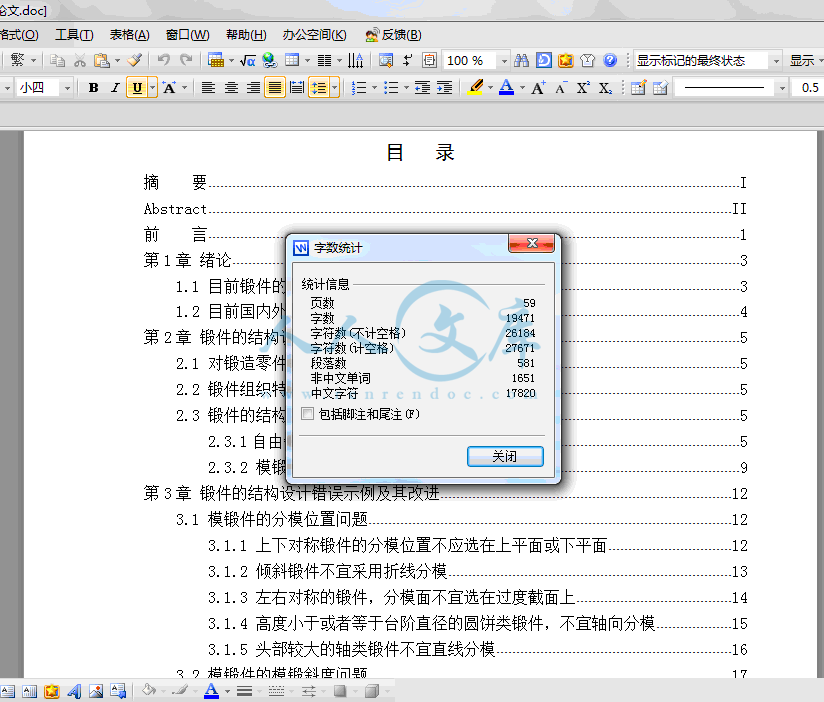Check the include footnotes and endnotes box
824x702 pixels.
[307, 414]
